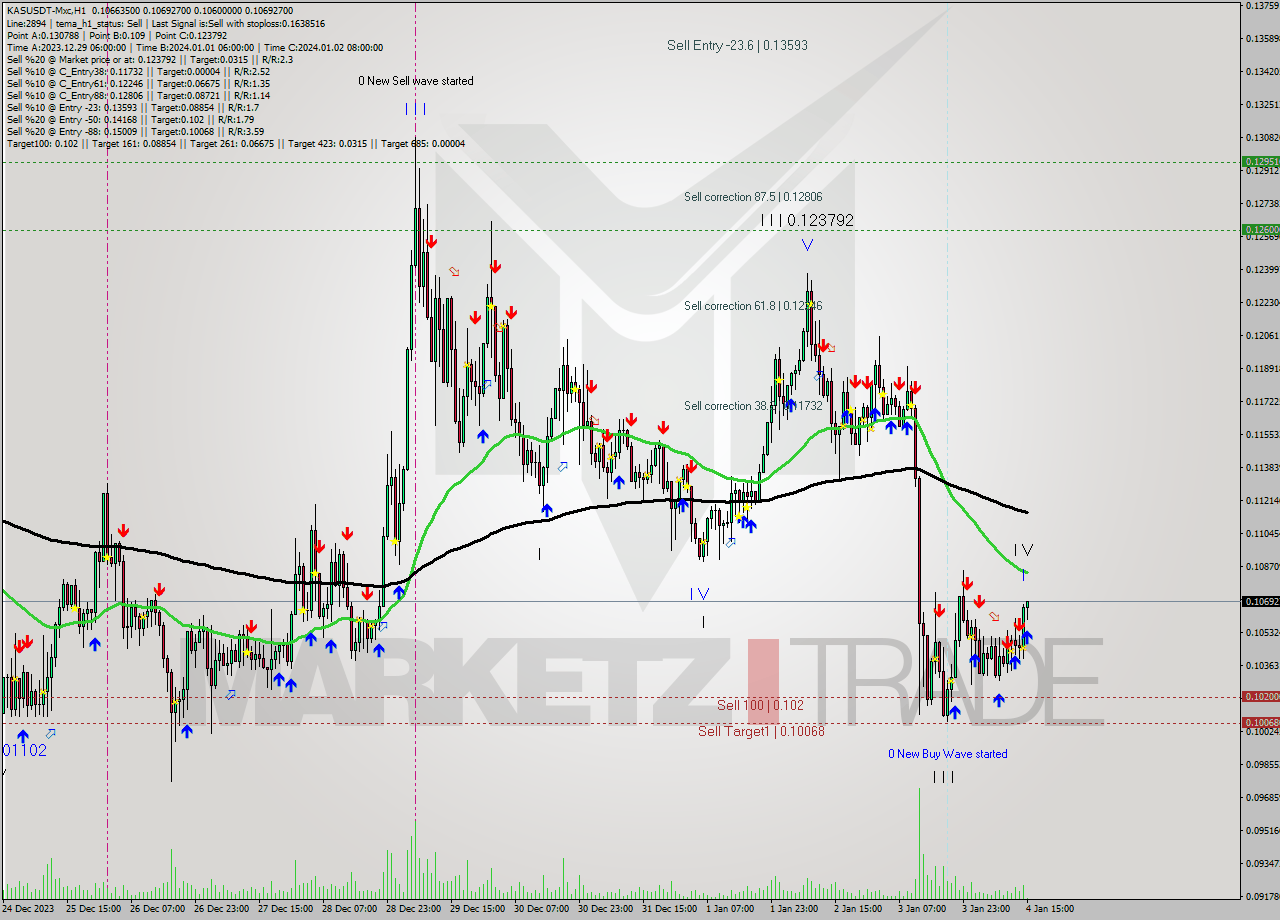This screenshot has width=1280, height=920.
Task: Click the '4 Jan 15:00' time axis label
Action: [1050, 909]
